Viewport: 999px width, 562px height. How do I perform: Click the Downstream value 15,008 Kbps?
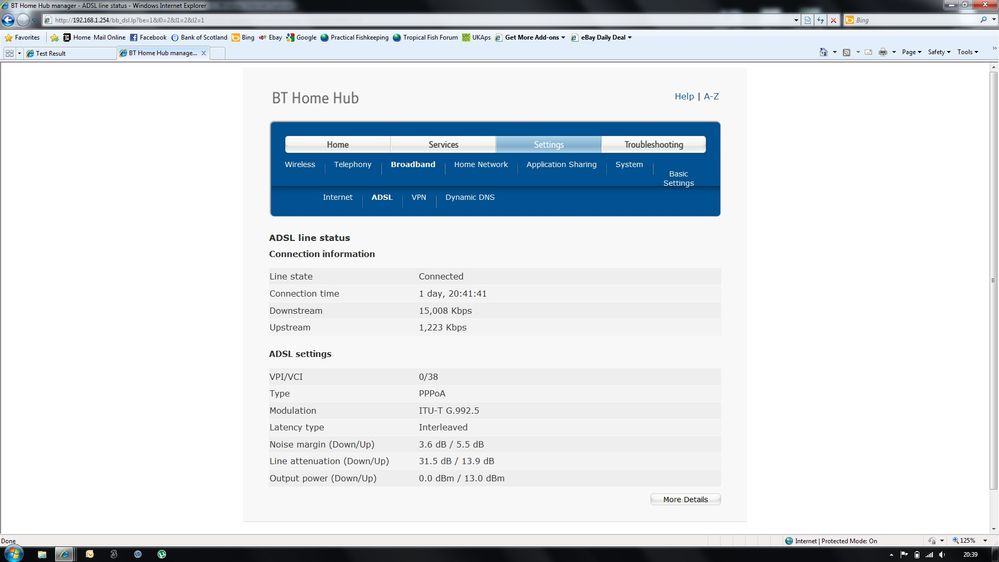(445, 311)
